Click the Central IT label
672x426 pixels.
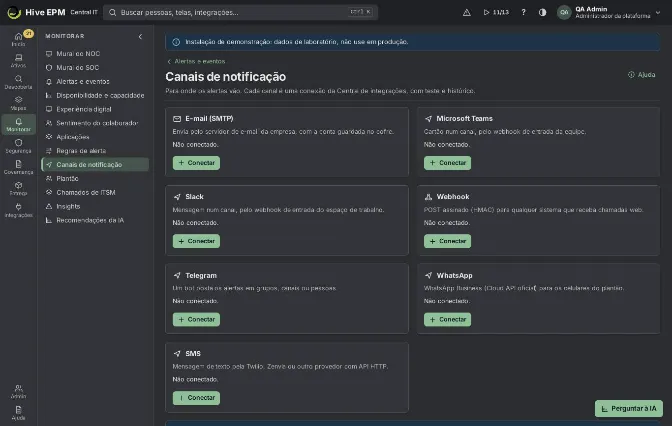pyautogui.click(x=84, y=12)
